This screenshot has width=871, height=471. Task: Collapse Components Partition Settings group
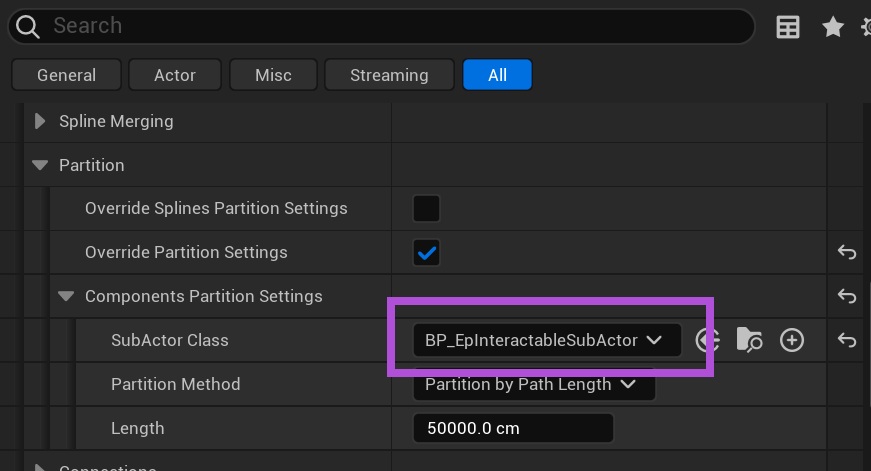(66, 296)
